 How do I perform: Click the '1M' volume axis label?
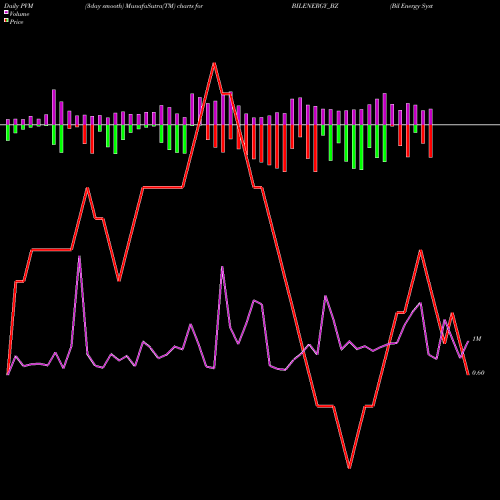coord(477,339)
